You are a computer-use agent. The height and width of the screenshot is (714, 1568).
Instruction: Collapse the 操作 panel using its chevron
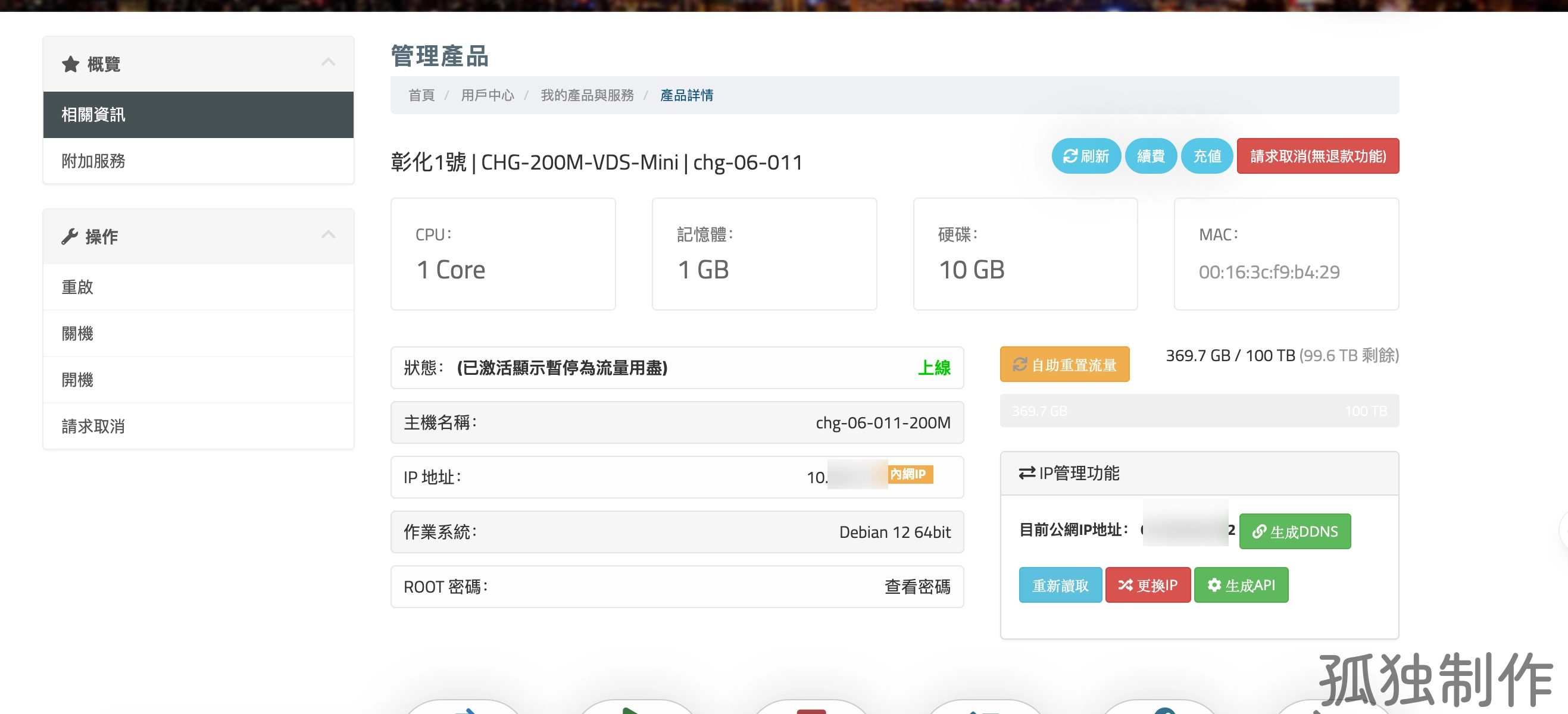tap(328, 235)
